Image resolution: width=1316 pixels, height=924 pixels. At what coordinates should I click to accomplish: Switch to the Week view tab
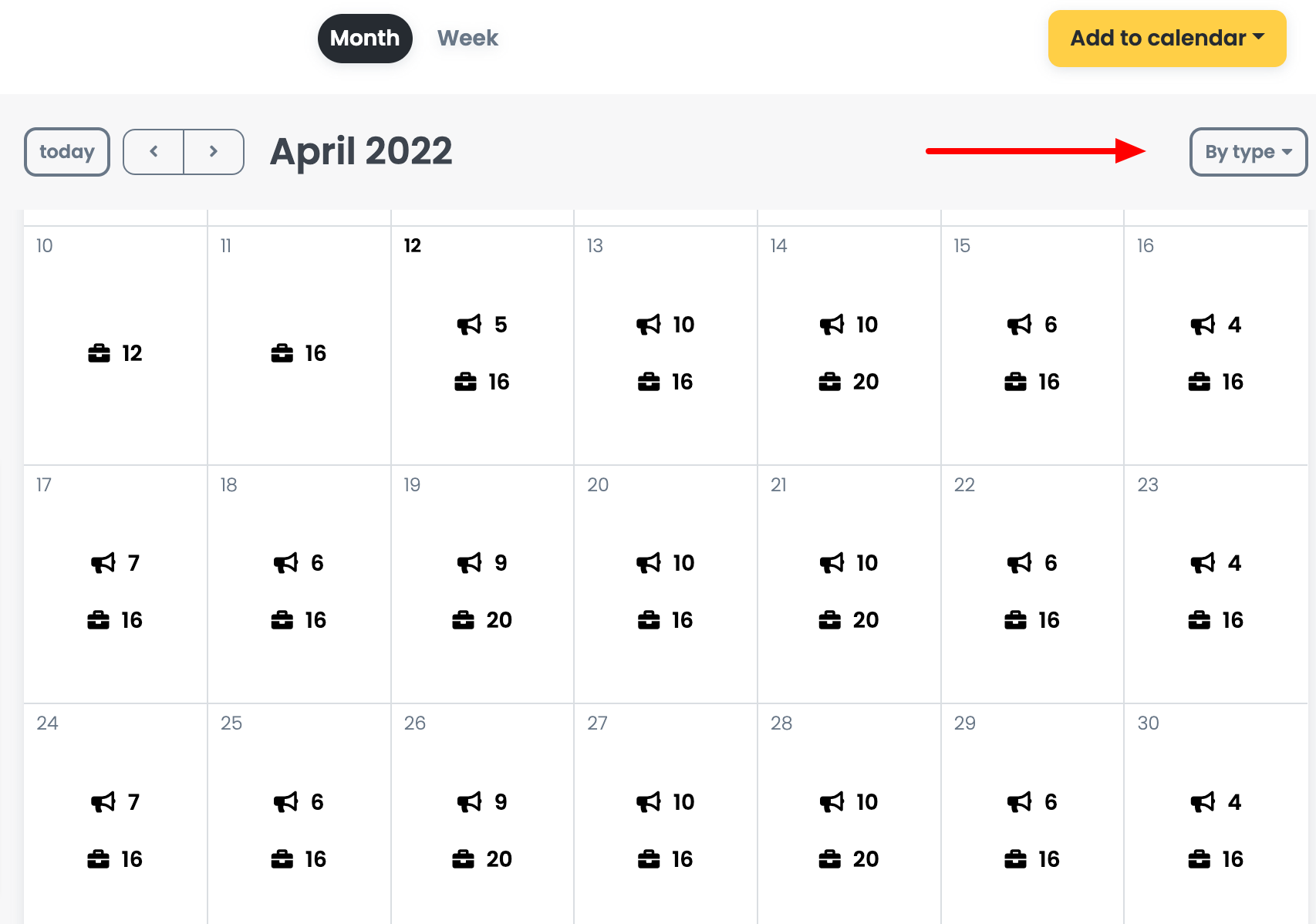[x=467, y=39]
